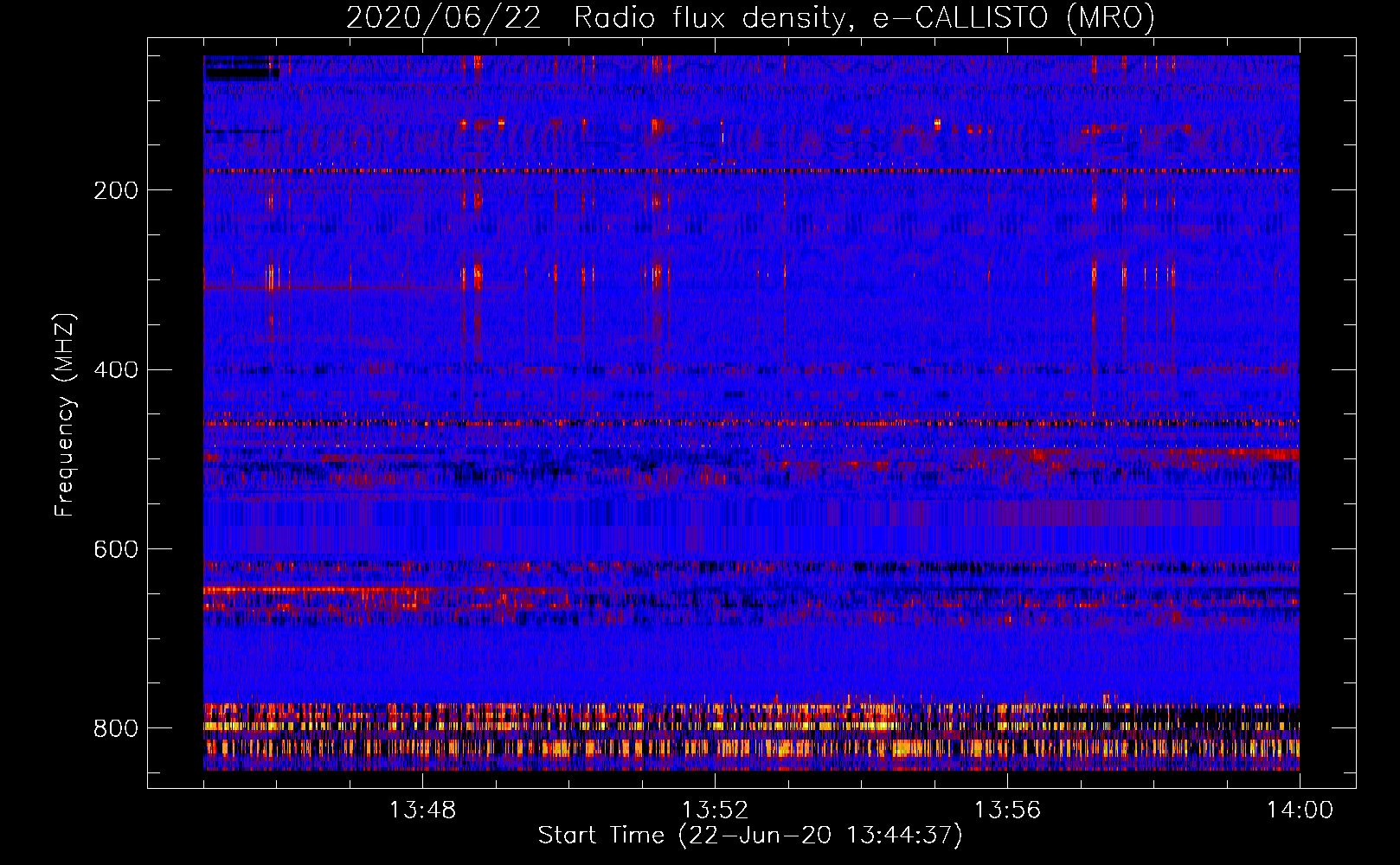
Task: Click the 800 frequency tick label
Action: (x=115, y=729)
